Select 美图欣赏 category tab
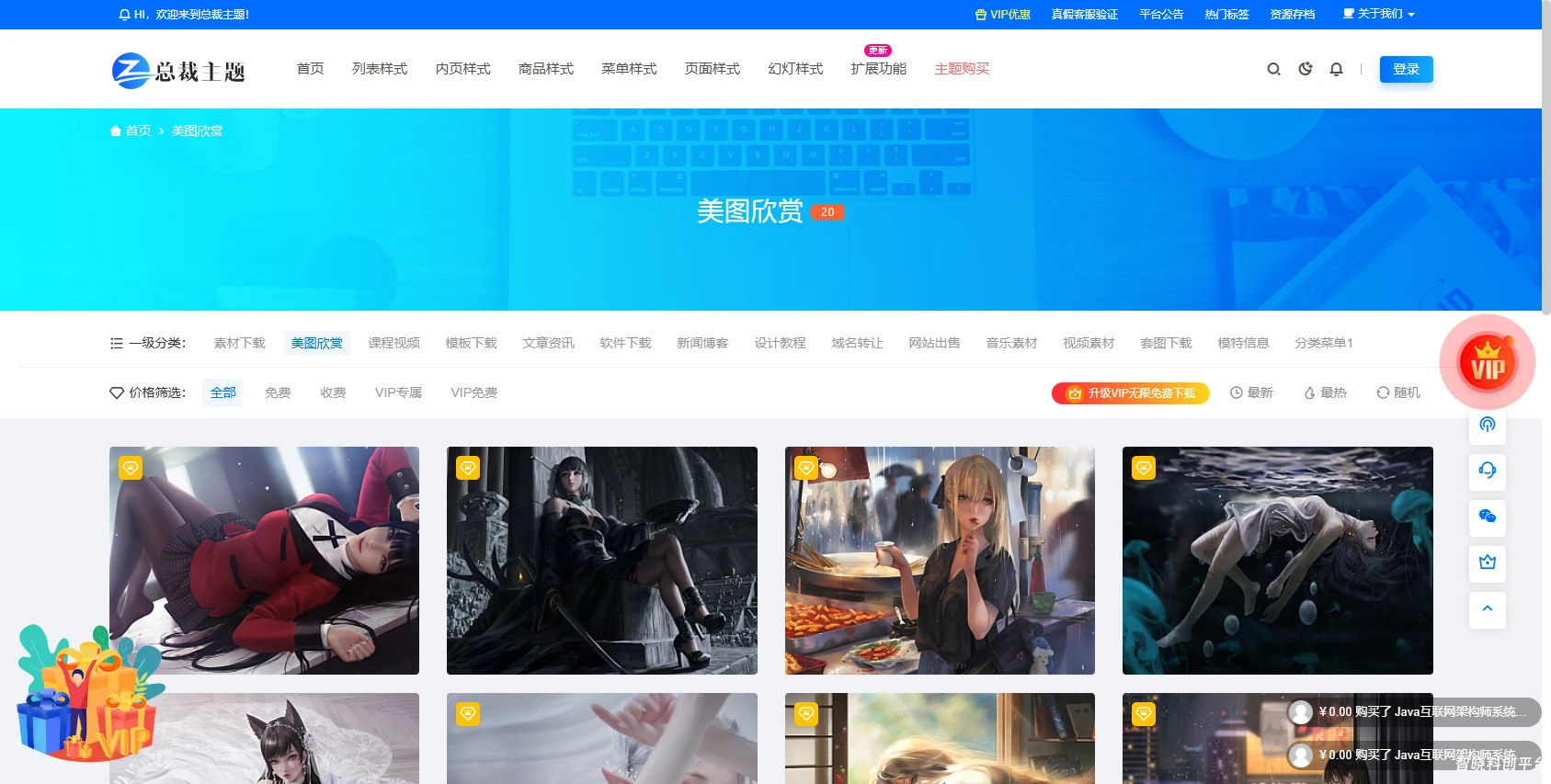 point(316,343)
